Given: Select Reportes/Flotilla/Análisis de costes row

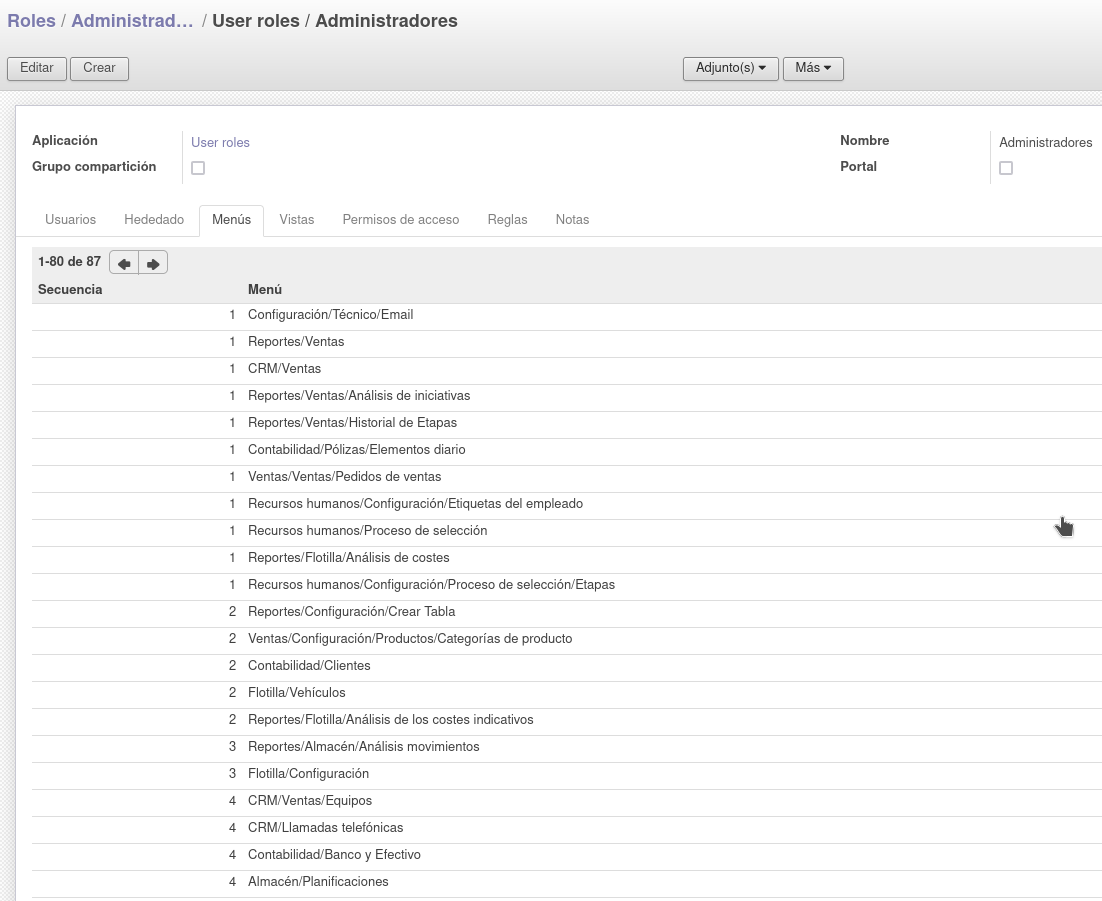Looking at the screenshot, I should [566, 558].
